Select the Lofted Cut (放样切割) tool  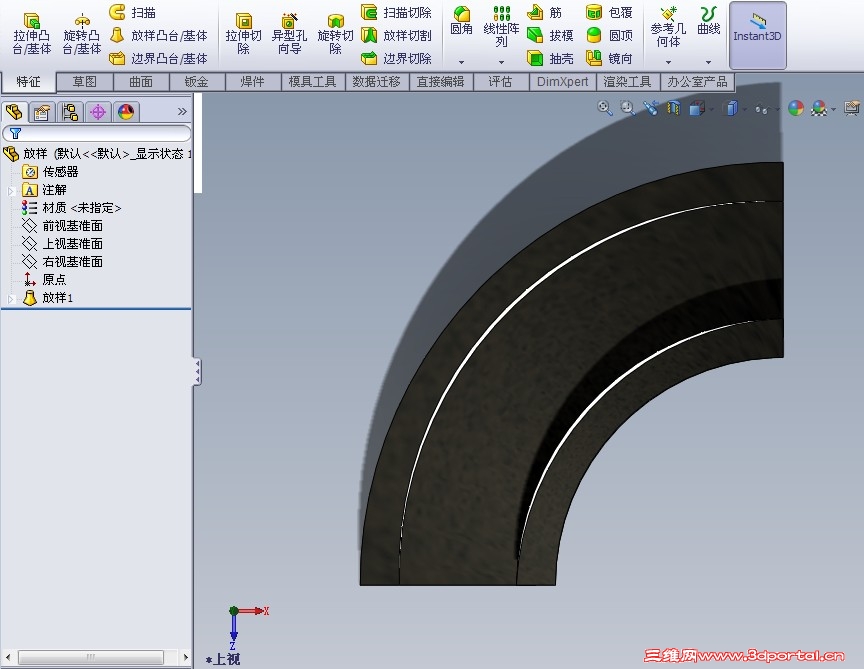pos(396,35)
